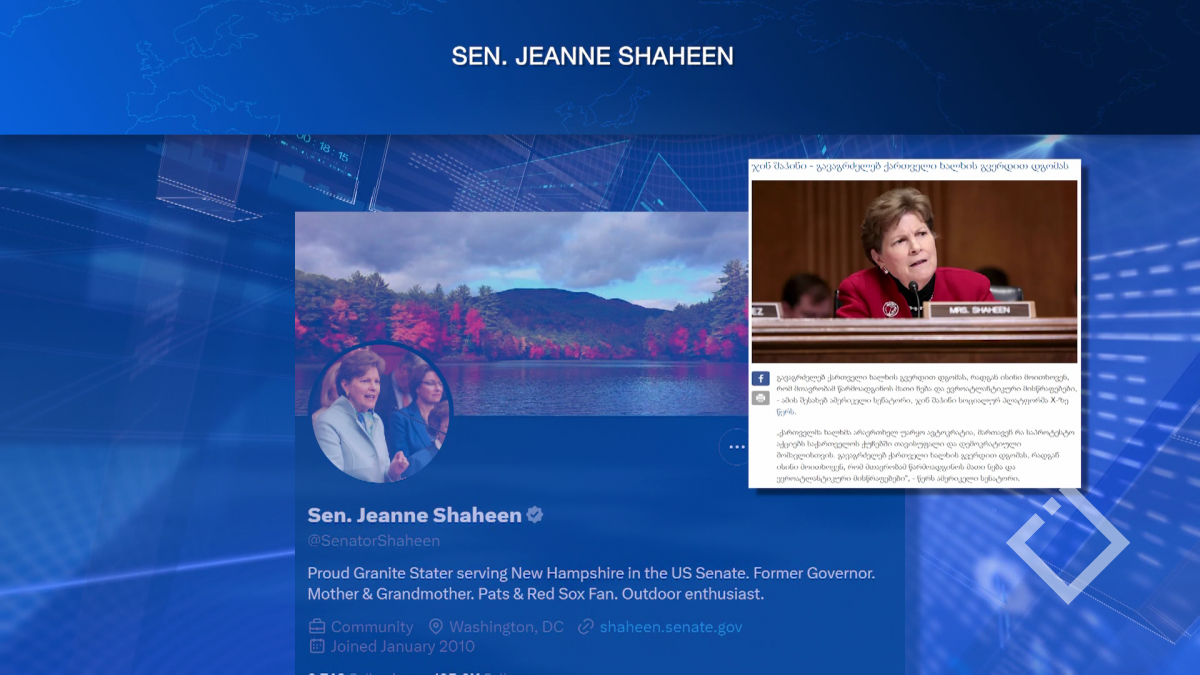Click the Facebook share icon in article
This screenshot has width=1200, height=675.
[x=760, y=379]
